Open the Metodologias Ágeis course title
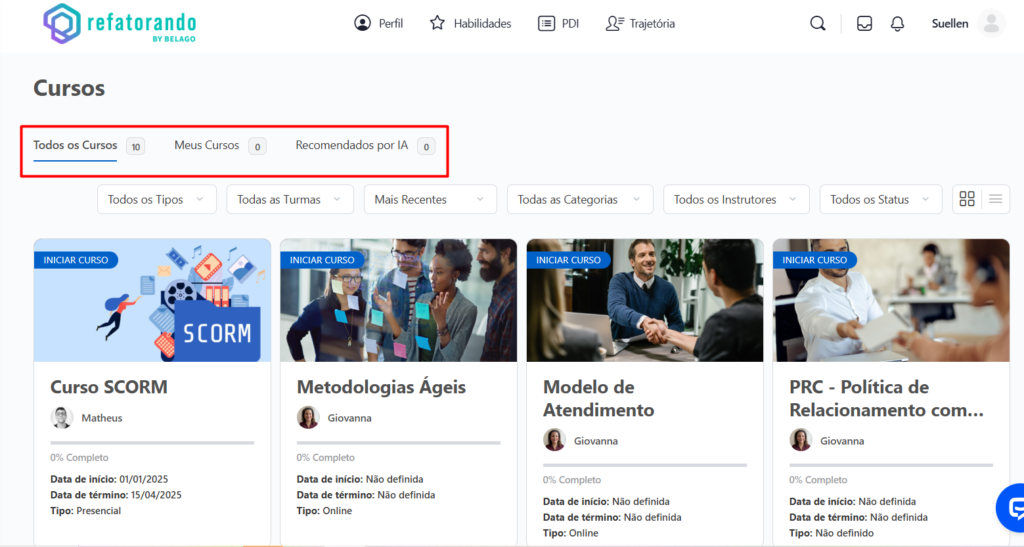 pos(381,387)
